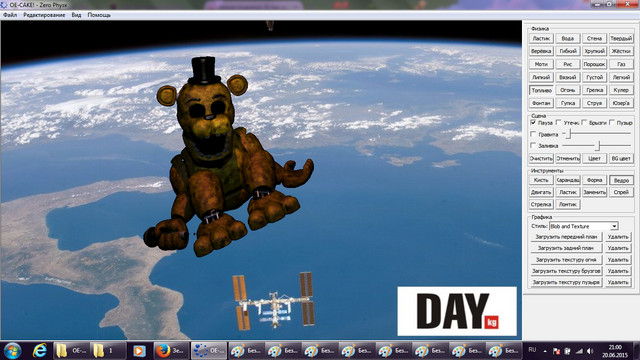Open the Вид menu
This screenshot has width=640, height=360.
[x=76, y=15]
